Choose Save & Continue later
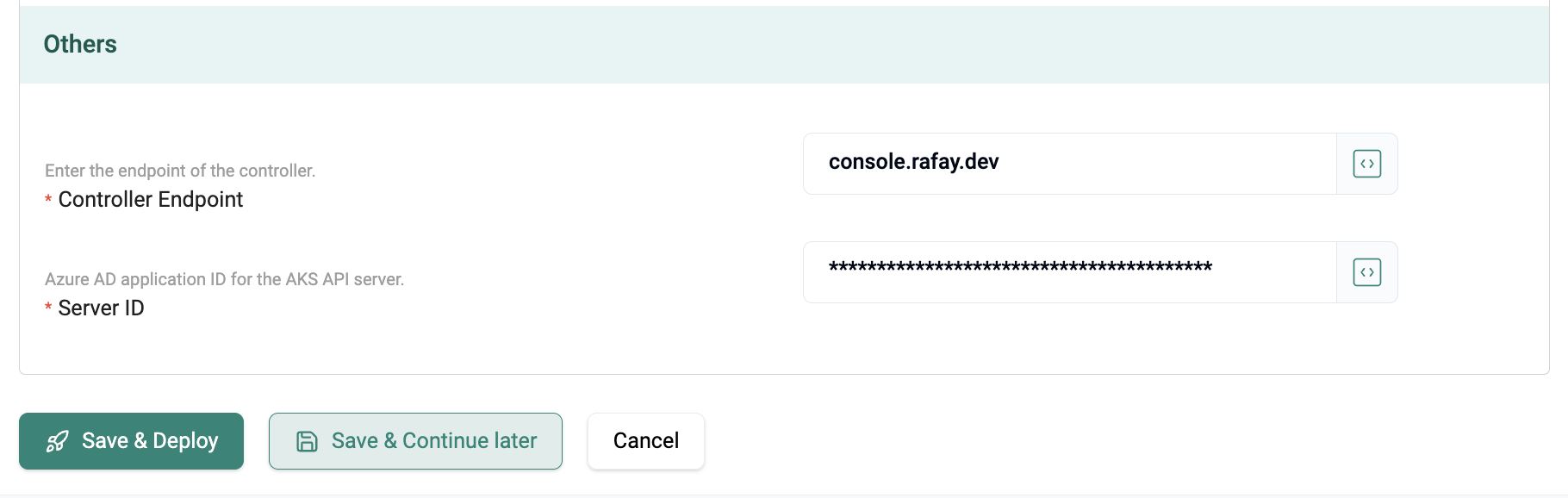Image resolution: width=1568 pixels, height=498 pixels. click(415, 441)
